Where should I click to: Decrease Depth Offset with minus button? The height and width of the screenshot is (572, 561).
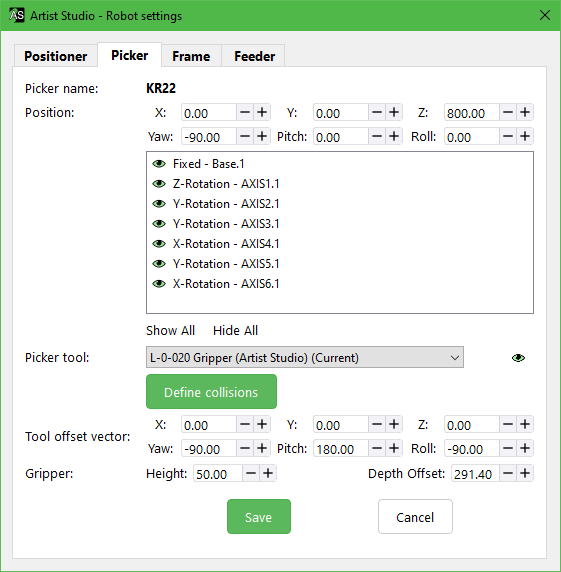coord(508,474)
